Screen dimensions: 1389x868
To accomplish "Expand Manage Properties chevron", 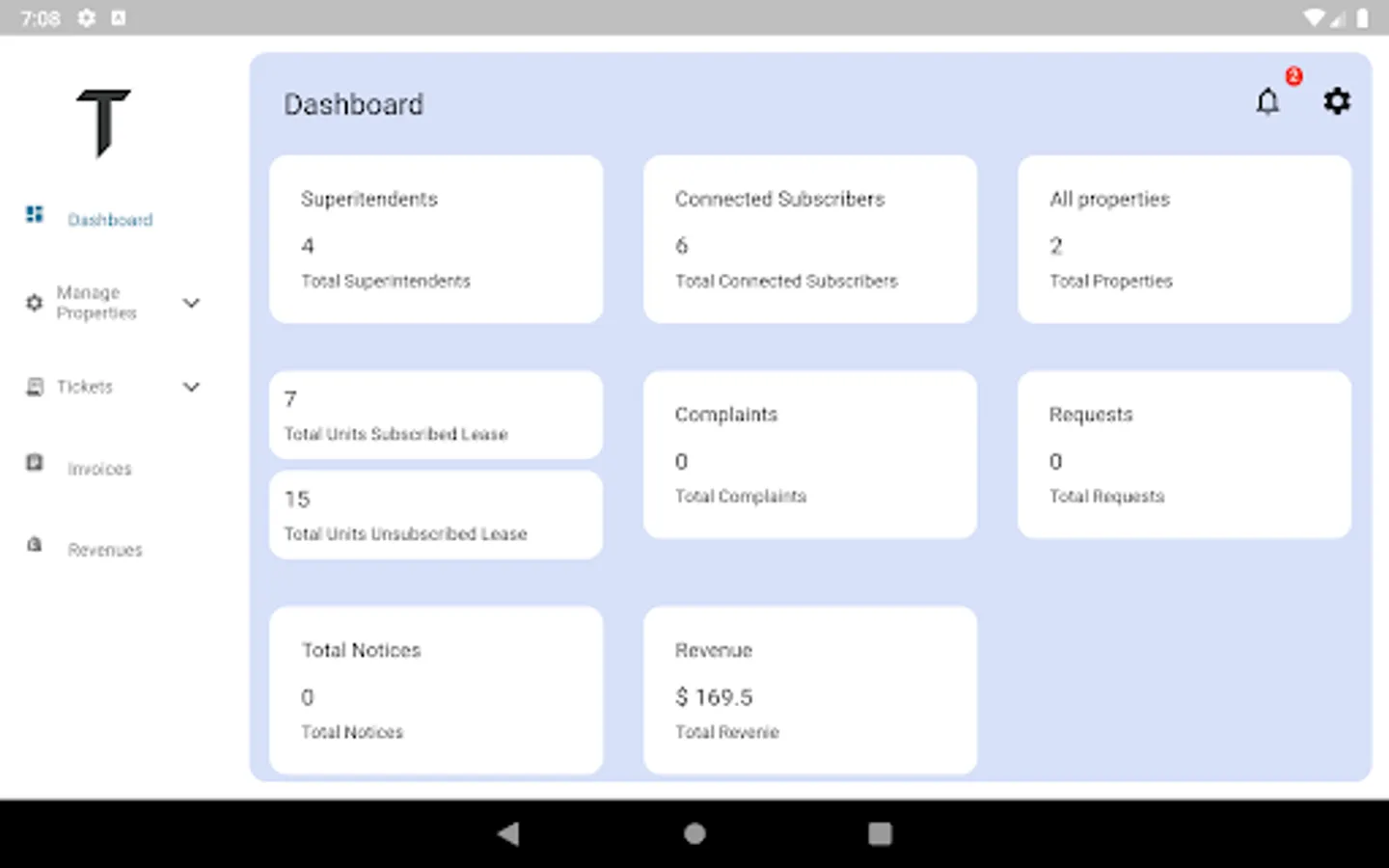I will (191, 303).
